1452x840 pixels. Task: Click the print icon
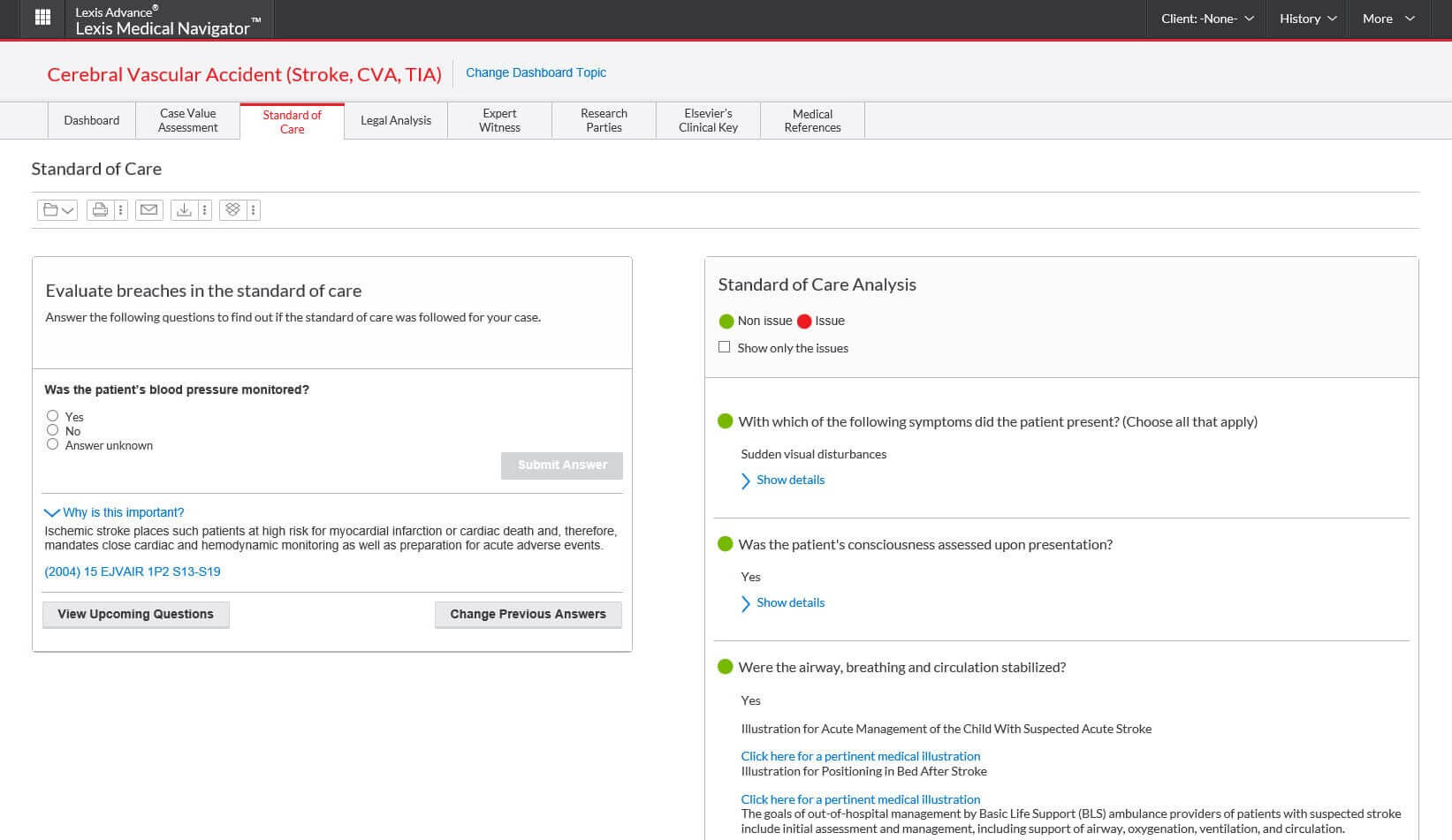100,210
